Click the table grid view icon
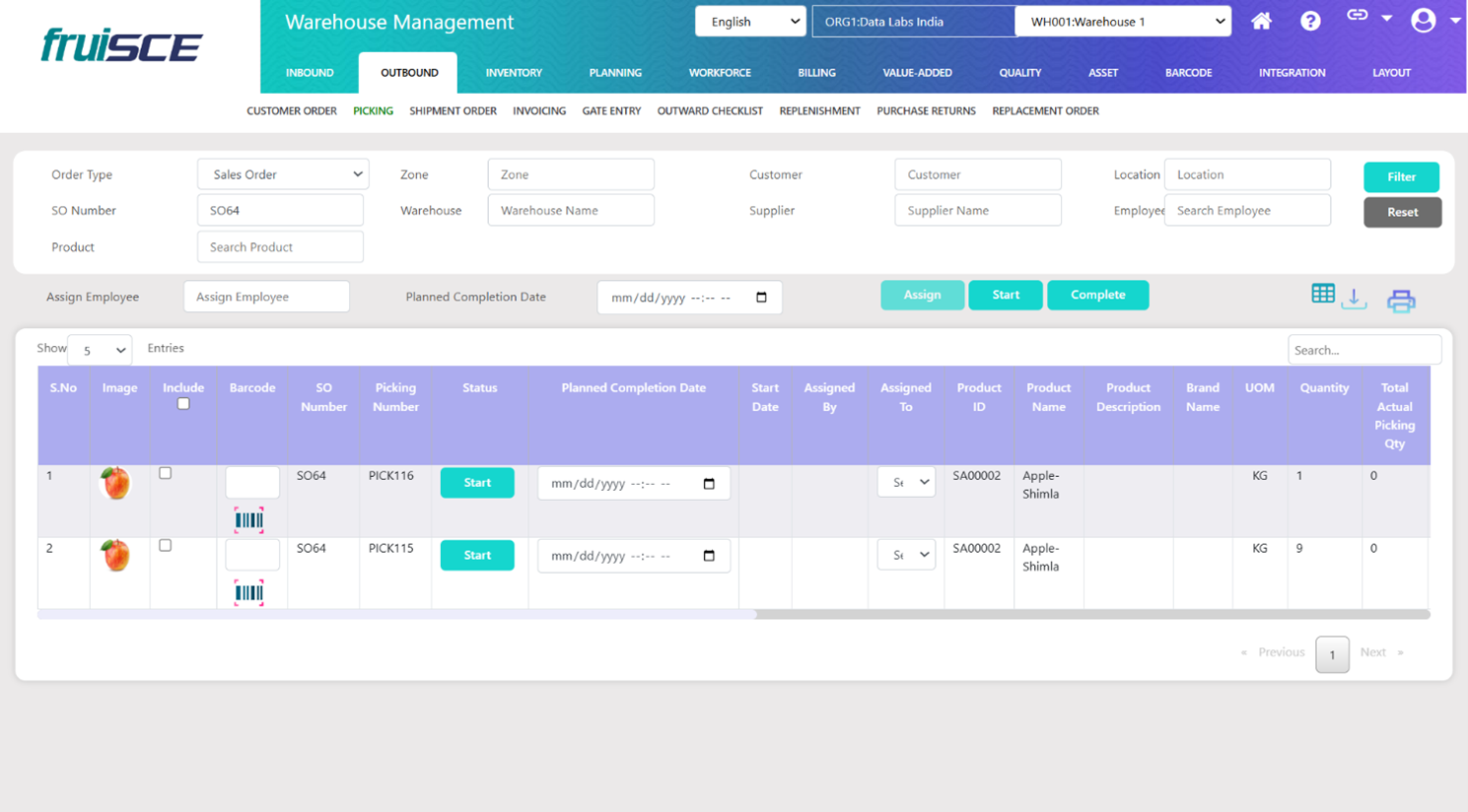This screenshot has height=812, width=1468. tap(1323, 294)
